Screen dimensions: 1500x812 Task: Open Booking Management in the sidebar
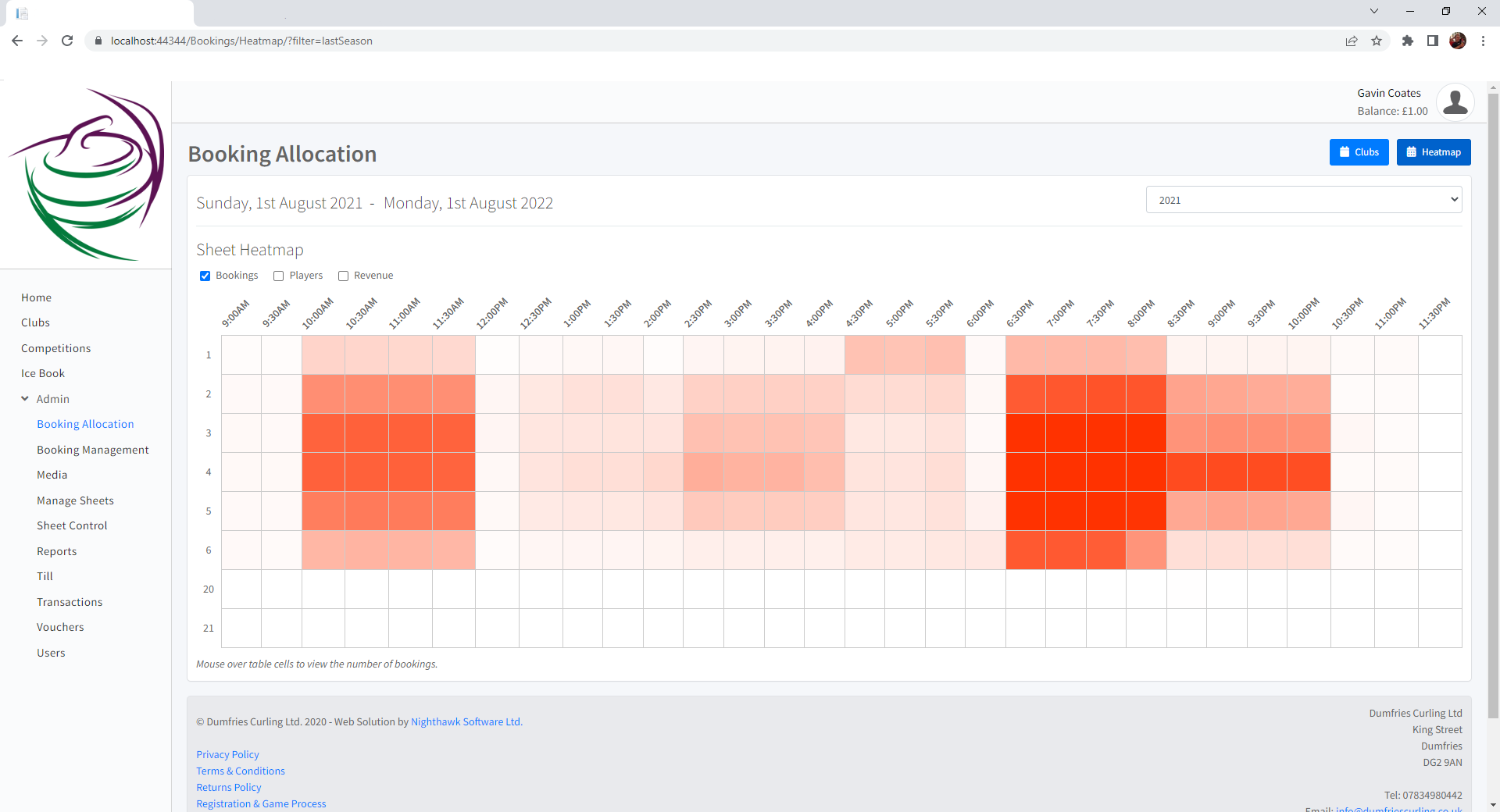pyautogui.click(x=92, y=450)
